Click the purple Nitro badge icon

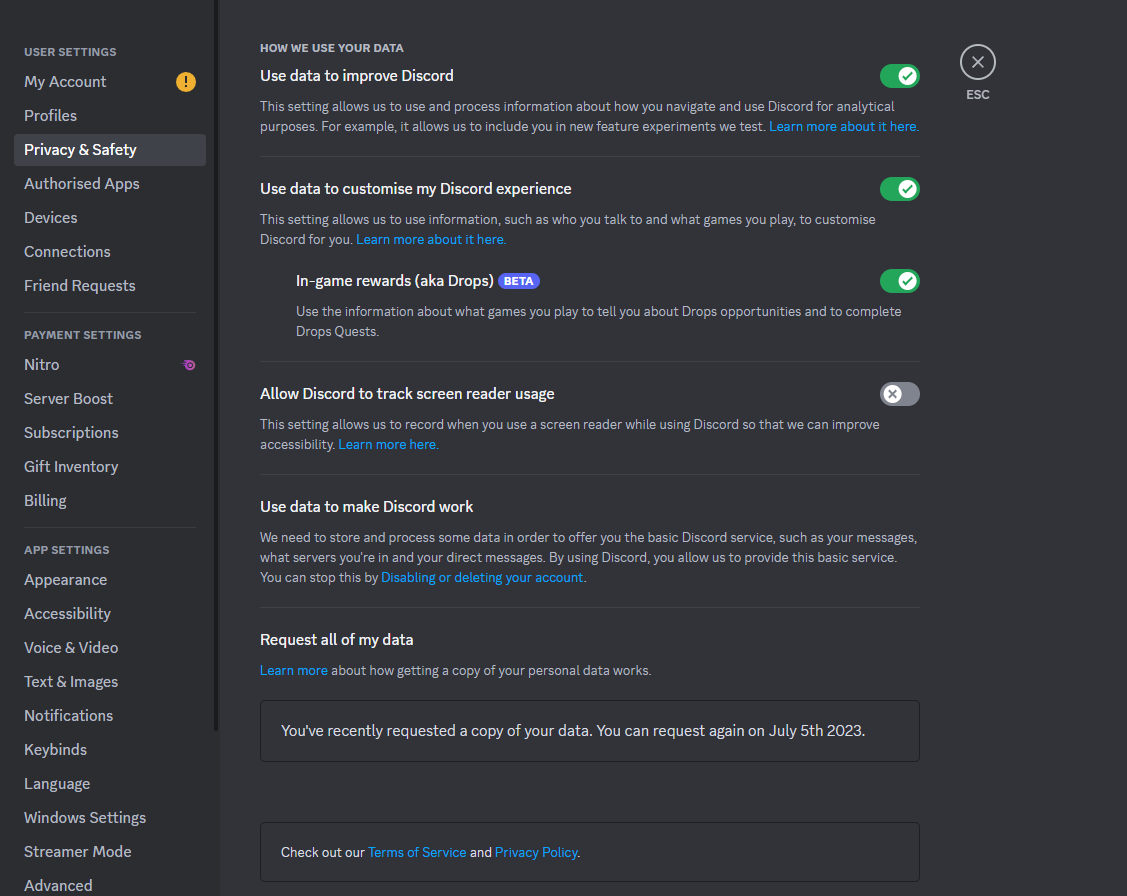189,365
